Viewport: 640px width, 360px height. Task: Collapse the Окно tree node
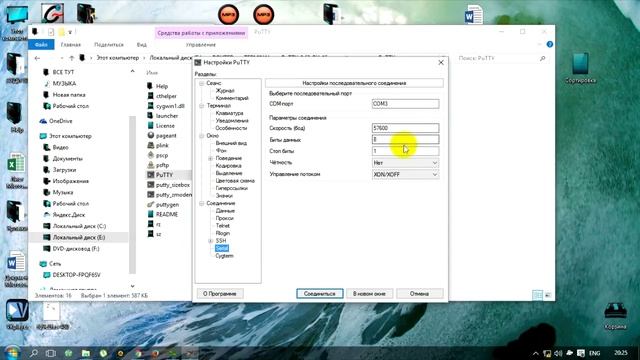(x=202, y=136)
